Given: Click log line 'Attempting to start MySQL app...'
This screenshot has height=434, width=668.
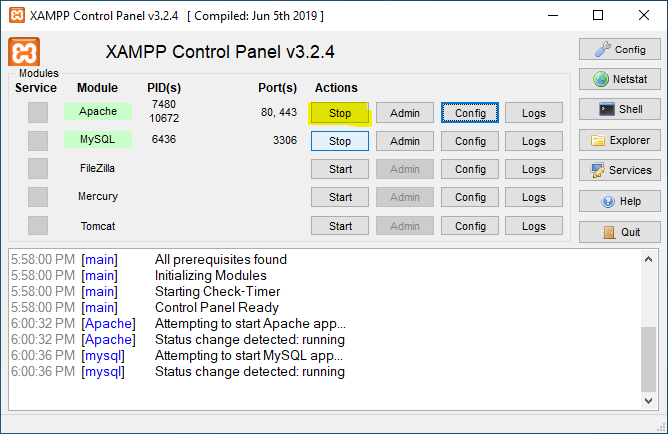Looking at the screenshot, I should (248, 356).
